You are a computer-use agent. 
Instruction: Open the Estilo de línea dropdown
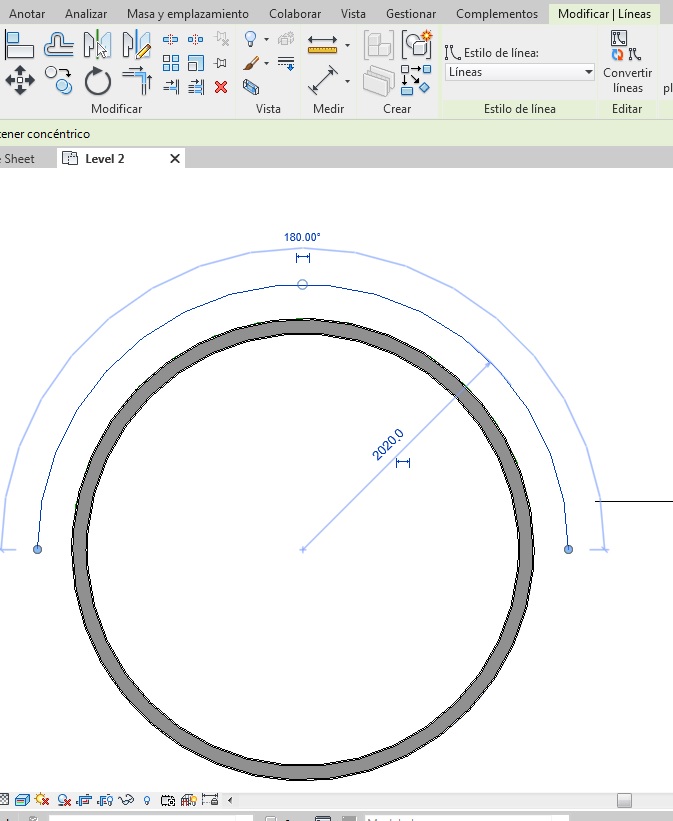click(x=519, y=72)
